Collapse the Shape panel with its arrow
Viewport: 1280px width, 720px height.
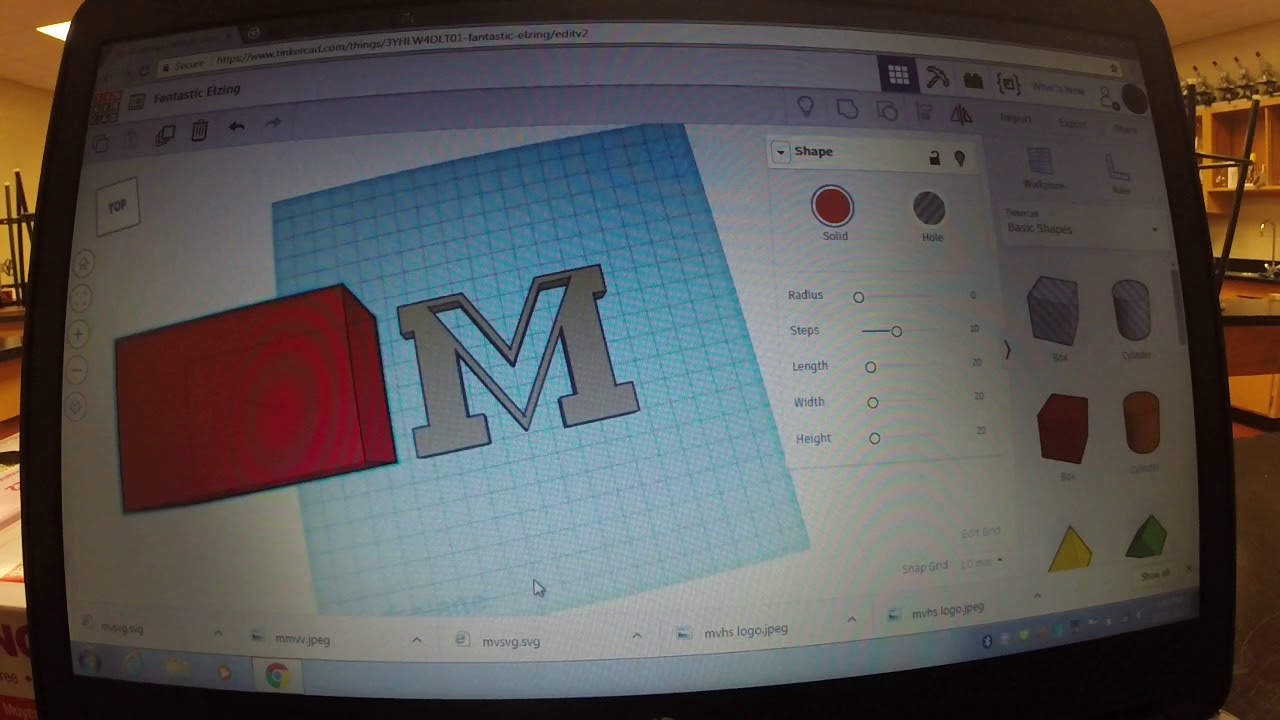coord(781,152)
